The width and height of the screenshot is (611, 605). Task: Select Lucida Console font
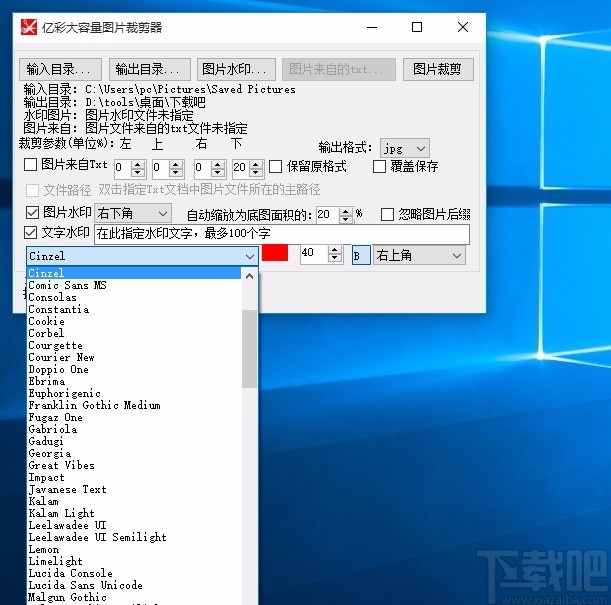tap(134, 573)
